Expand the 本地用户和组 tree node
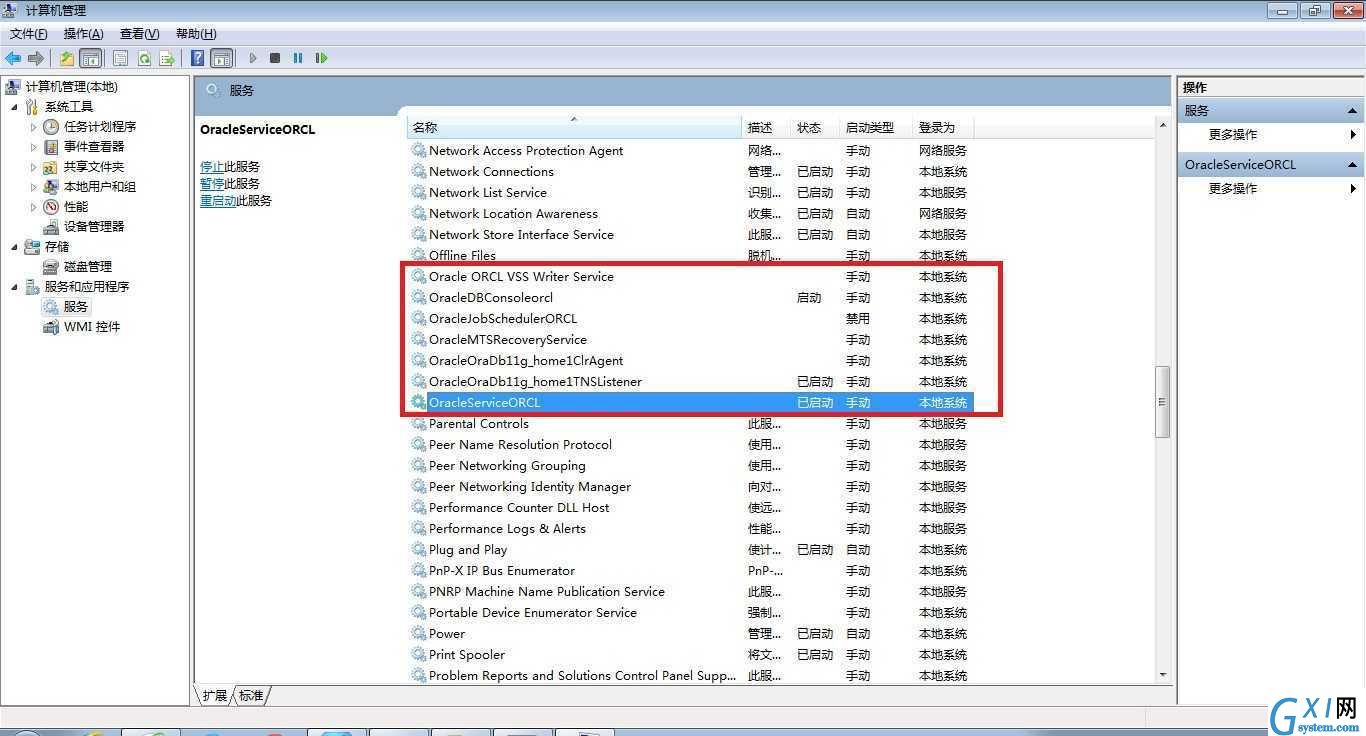The image size is (1366, 736). pos(33,187)
